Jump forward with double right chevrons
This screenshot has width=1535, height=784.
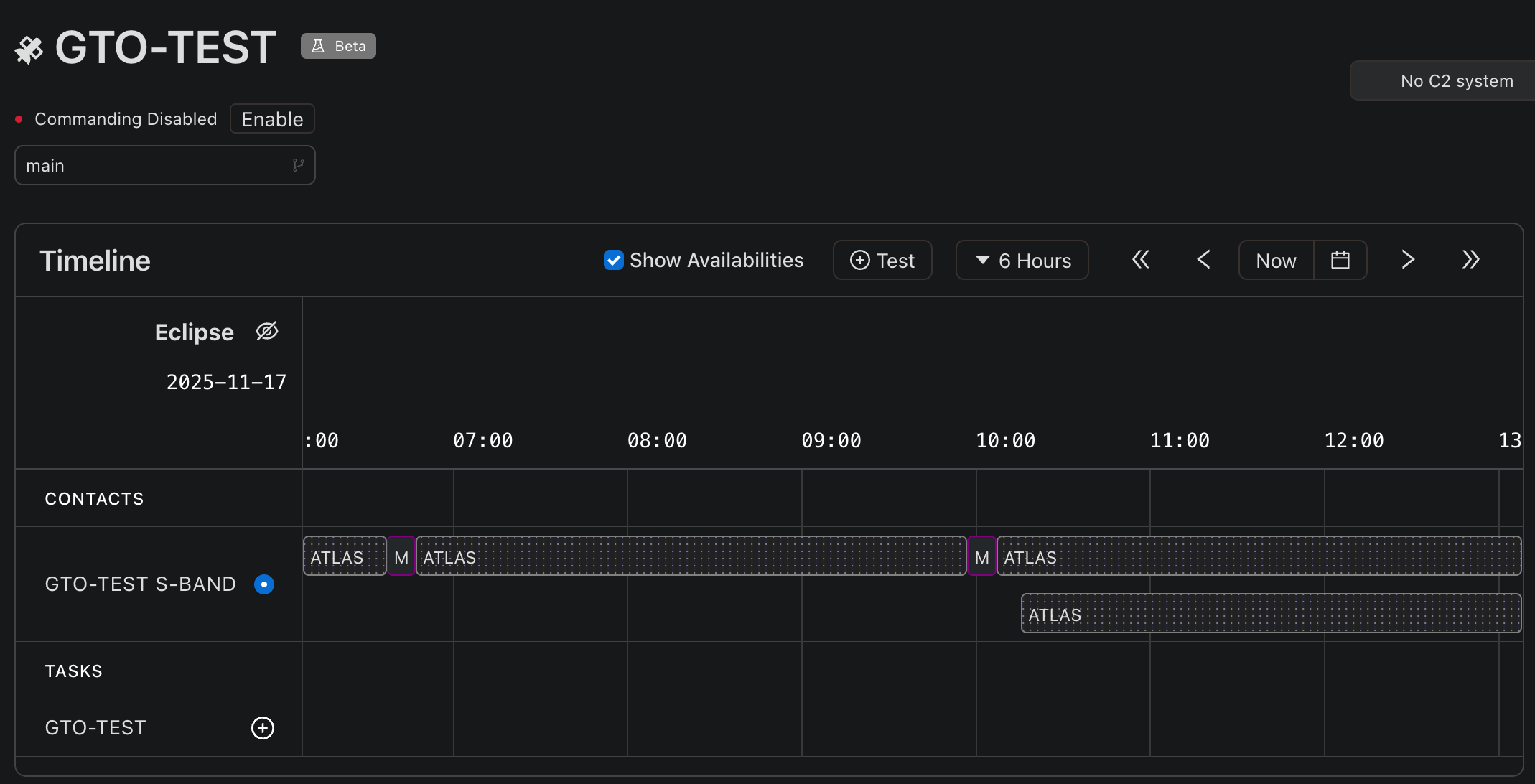tap(1470, 260)
